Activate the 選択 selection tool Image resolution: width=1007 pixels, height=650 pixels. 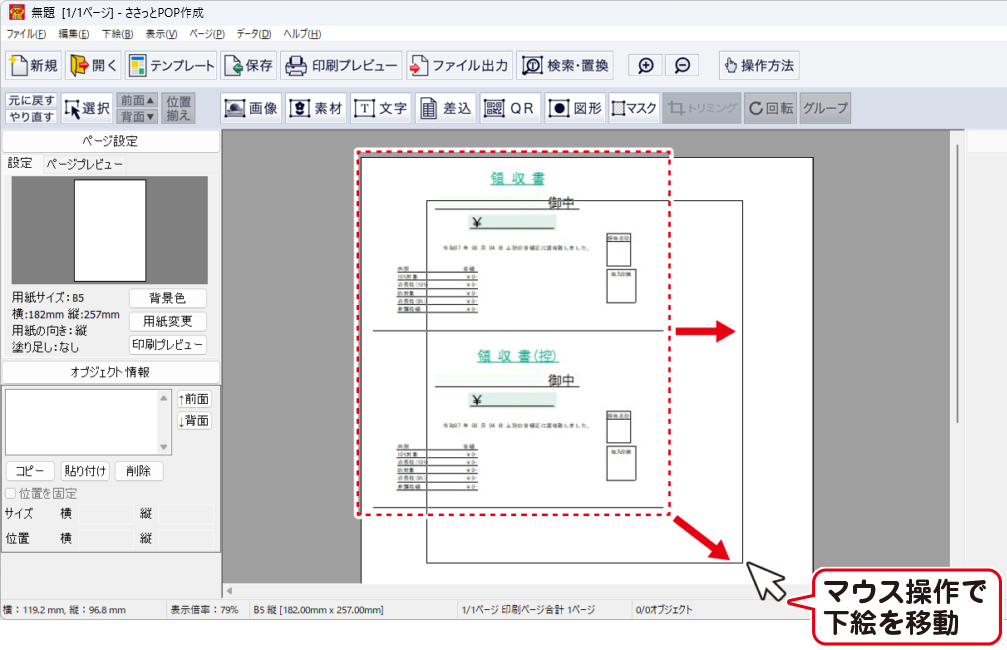87,108
